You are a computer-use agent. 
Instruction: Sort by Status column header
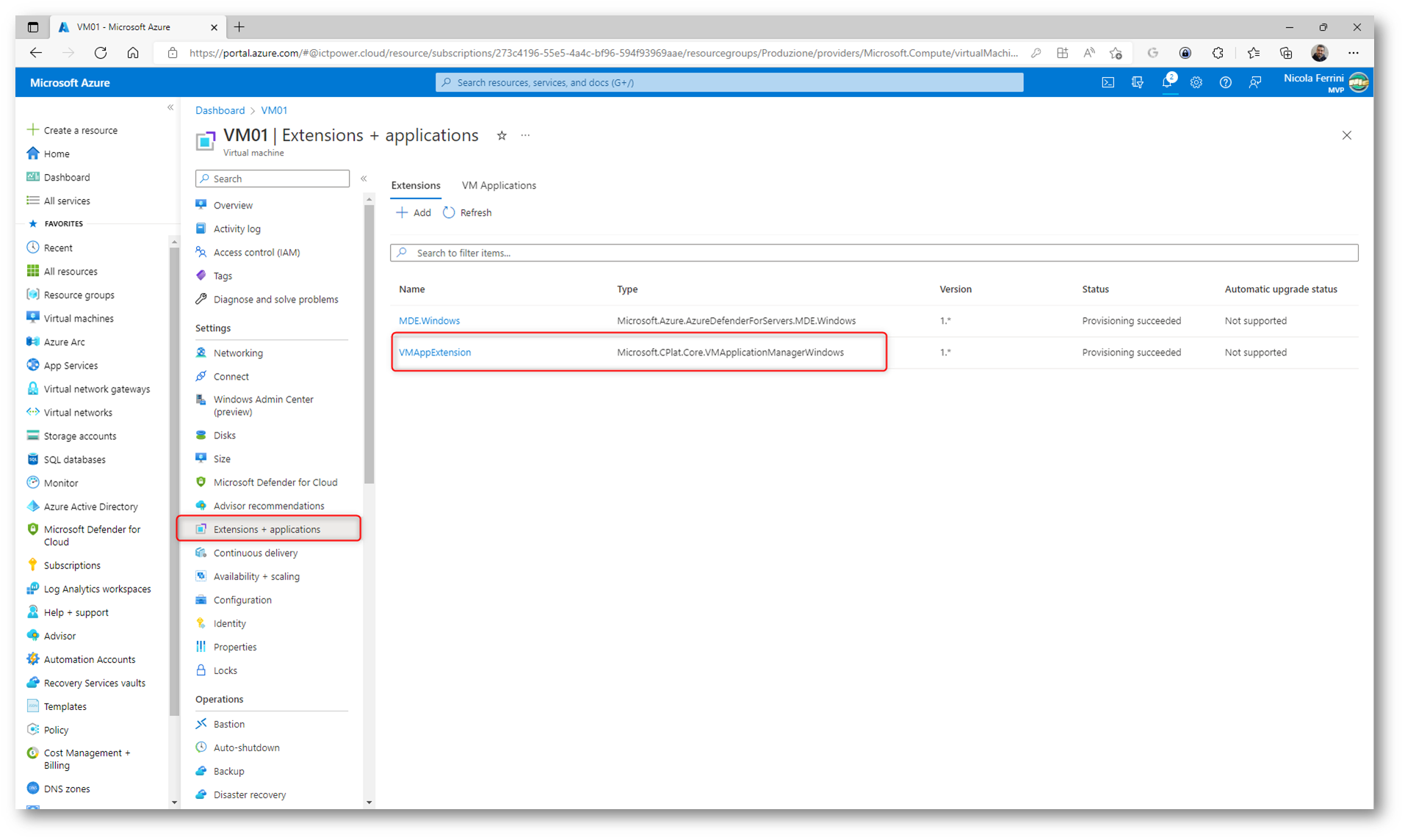click(1095, 289)
